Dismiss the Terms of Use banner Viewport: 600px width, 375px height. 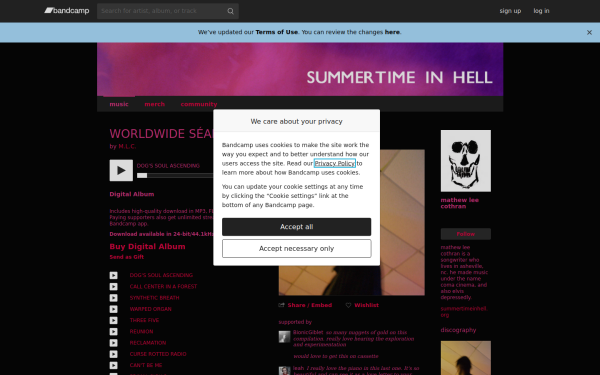tap(589, 33)
